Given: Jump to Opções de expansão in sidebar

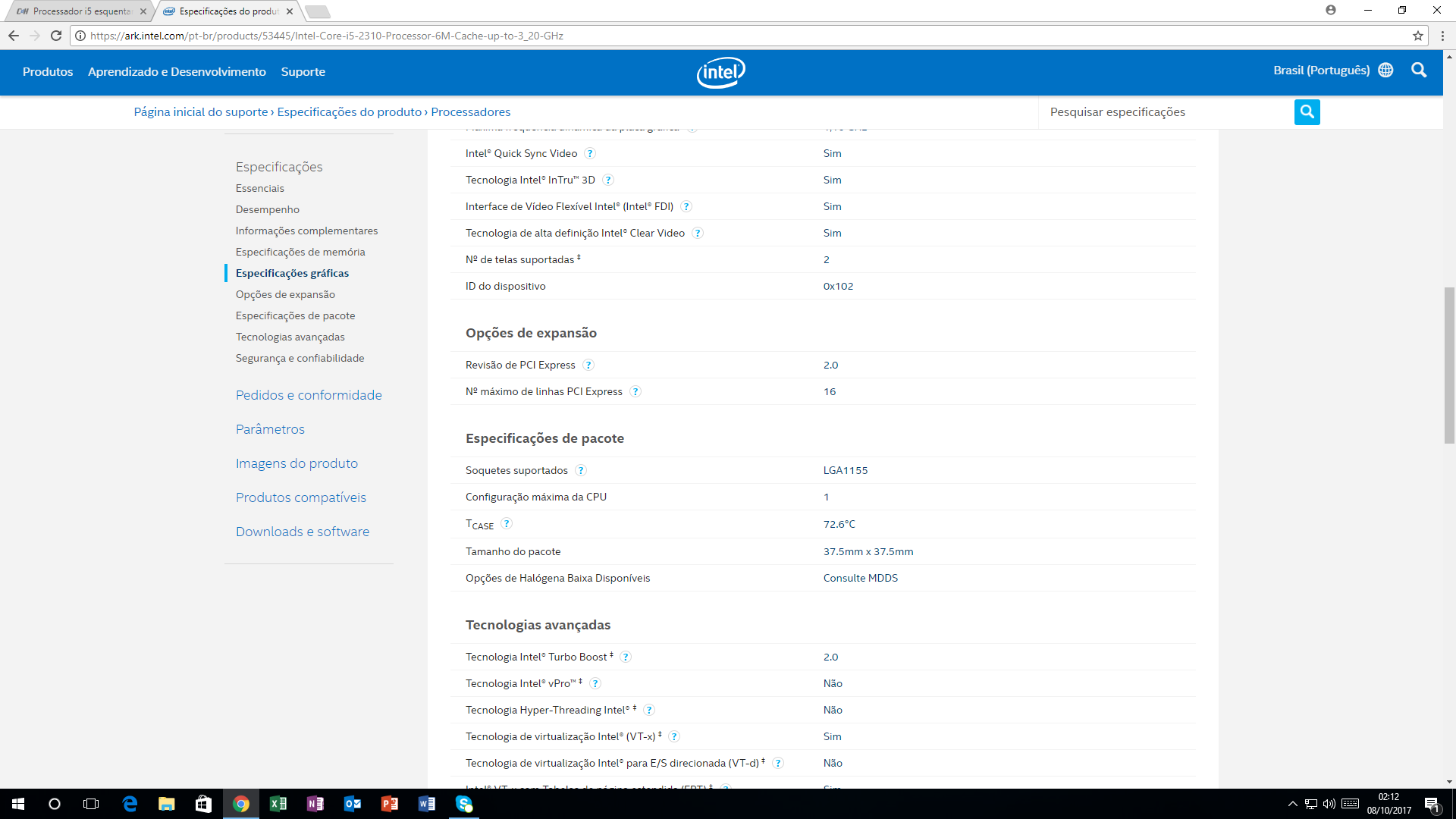Looking at the screenshot, I should tap(285, 295).
